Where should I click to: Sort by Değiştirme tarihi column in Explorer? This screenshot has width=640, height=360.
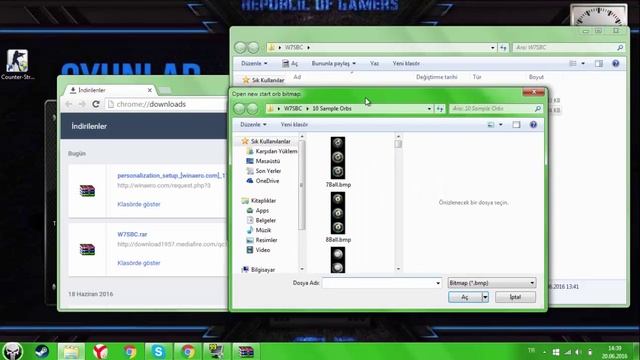[436, 77]
